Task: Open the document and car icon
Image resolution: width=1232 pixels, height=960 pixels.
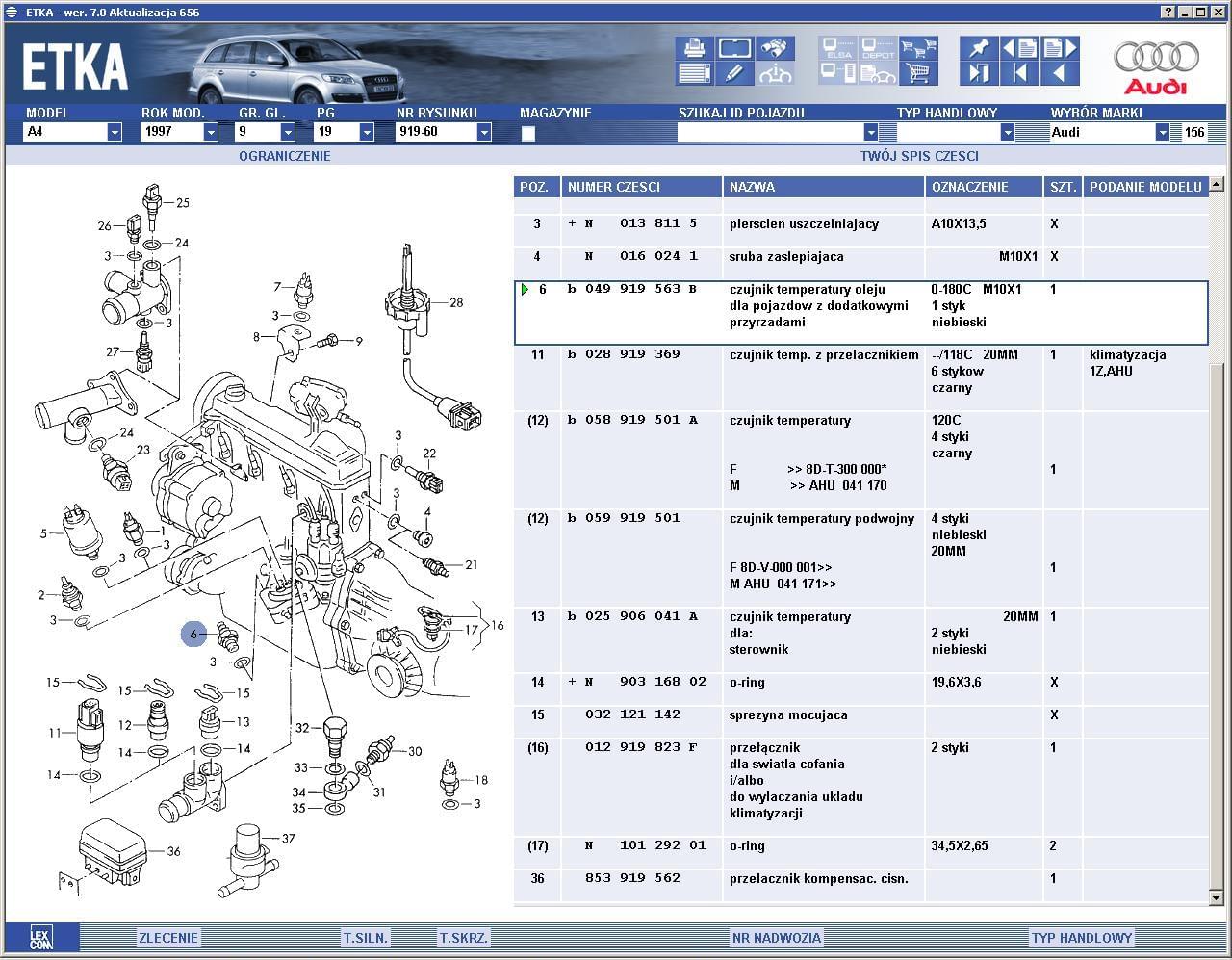Action: click(x=878, y=73)
